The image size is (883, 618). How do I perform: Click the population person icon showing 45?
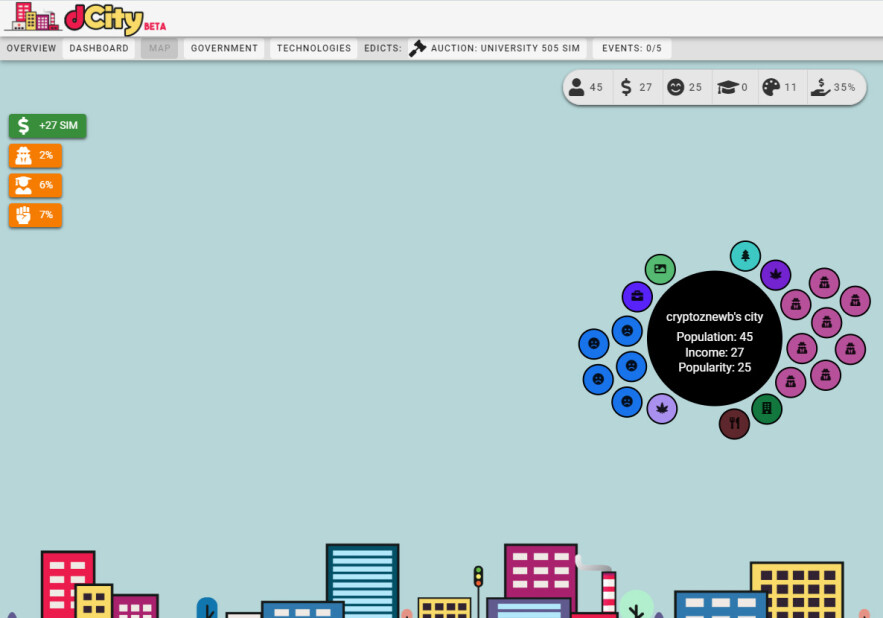[576, 87]
